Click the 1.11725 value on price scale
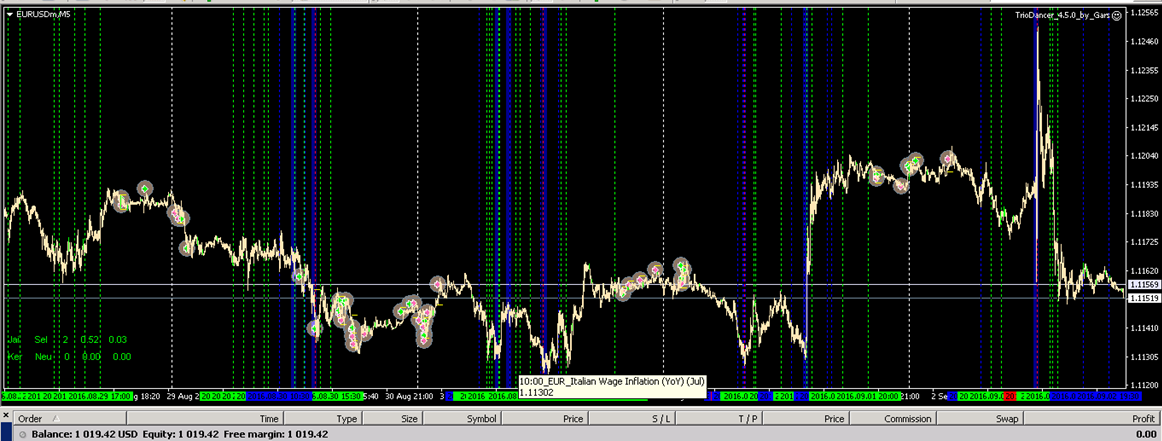1162x441 pixels. point(1145,242)
